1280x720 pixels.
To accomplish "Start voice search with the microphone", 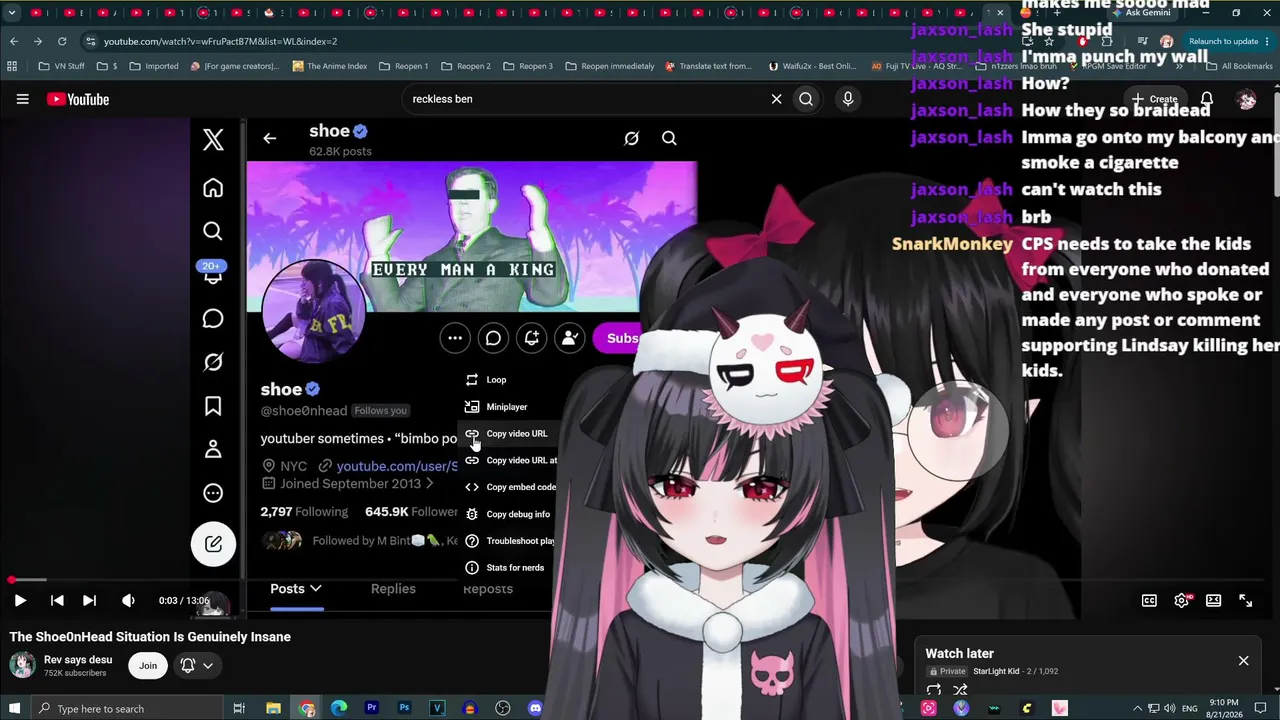I will pyautogui.click(x=848, y=99).
